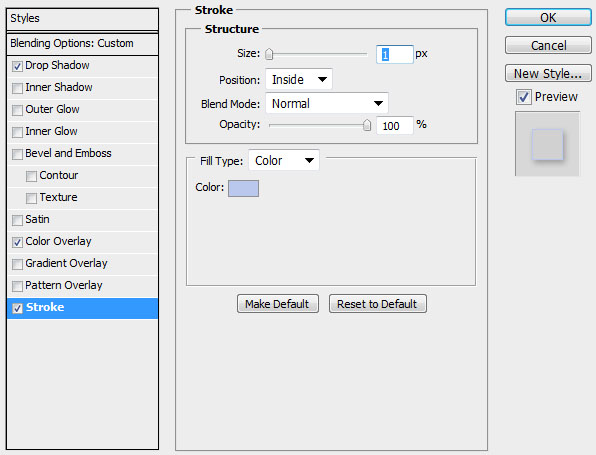Uncheck the Drop Shadow checkbox
This screenshot has width=596, height=455.
click(17, 67)
